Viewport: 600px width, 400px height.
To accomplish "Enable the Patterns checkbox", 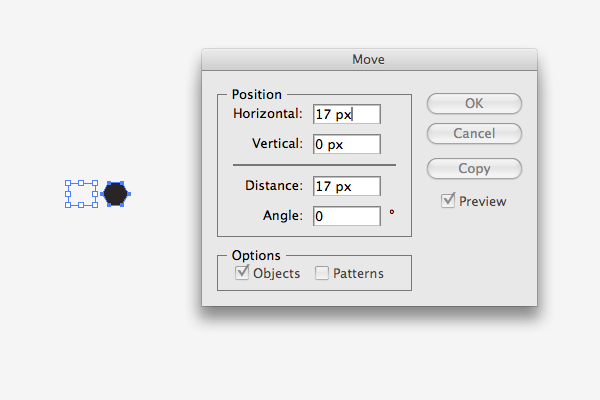I will pyautogui.click(x=322, y=273).
